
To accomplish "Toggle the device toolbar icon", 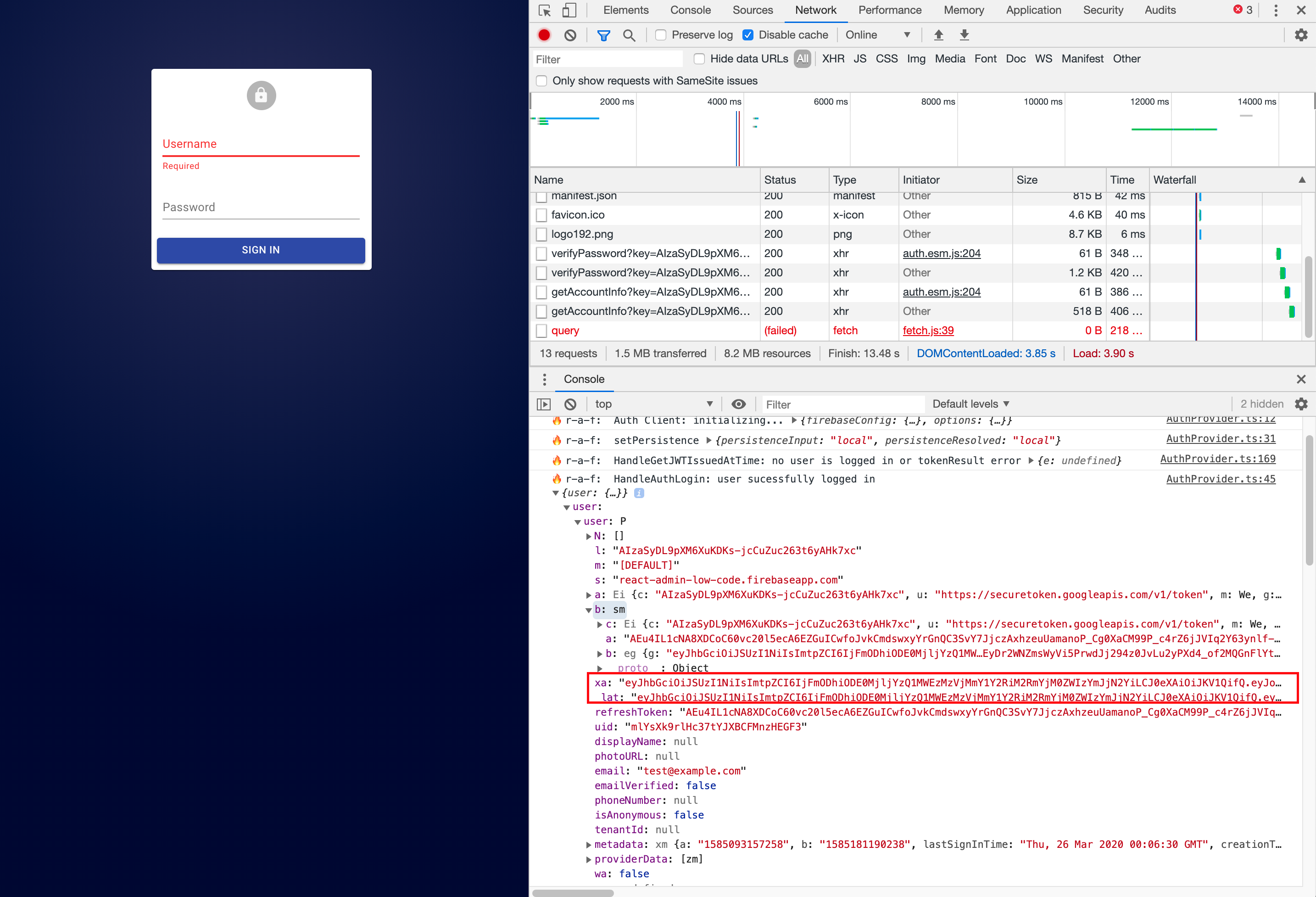I will (569, 10).
